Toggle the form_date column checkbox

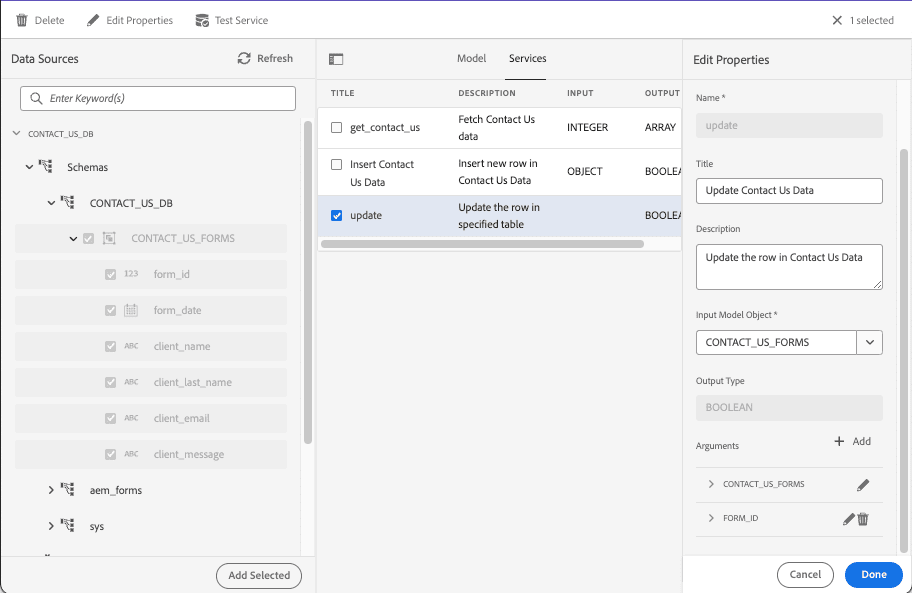point(111,310)
